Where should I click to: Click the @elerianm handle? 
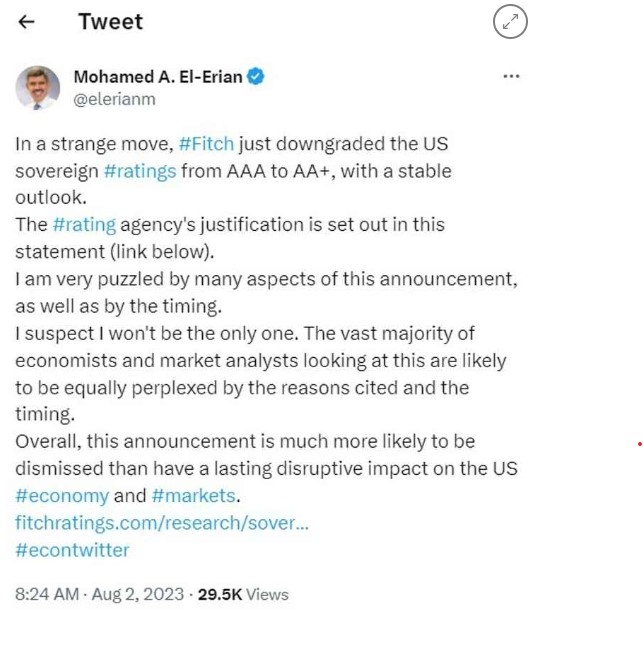pyautogui.click(x=114, y=100)
